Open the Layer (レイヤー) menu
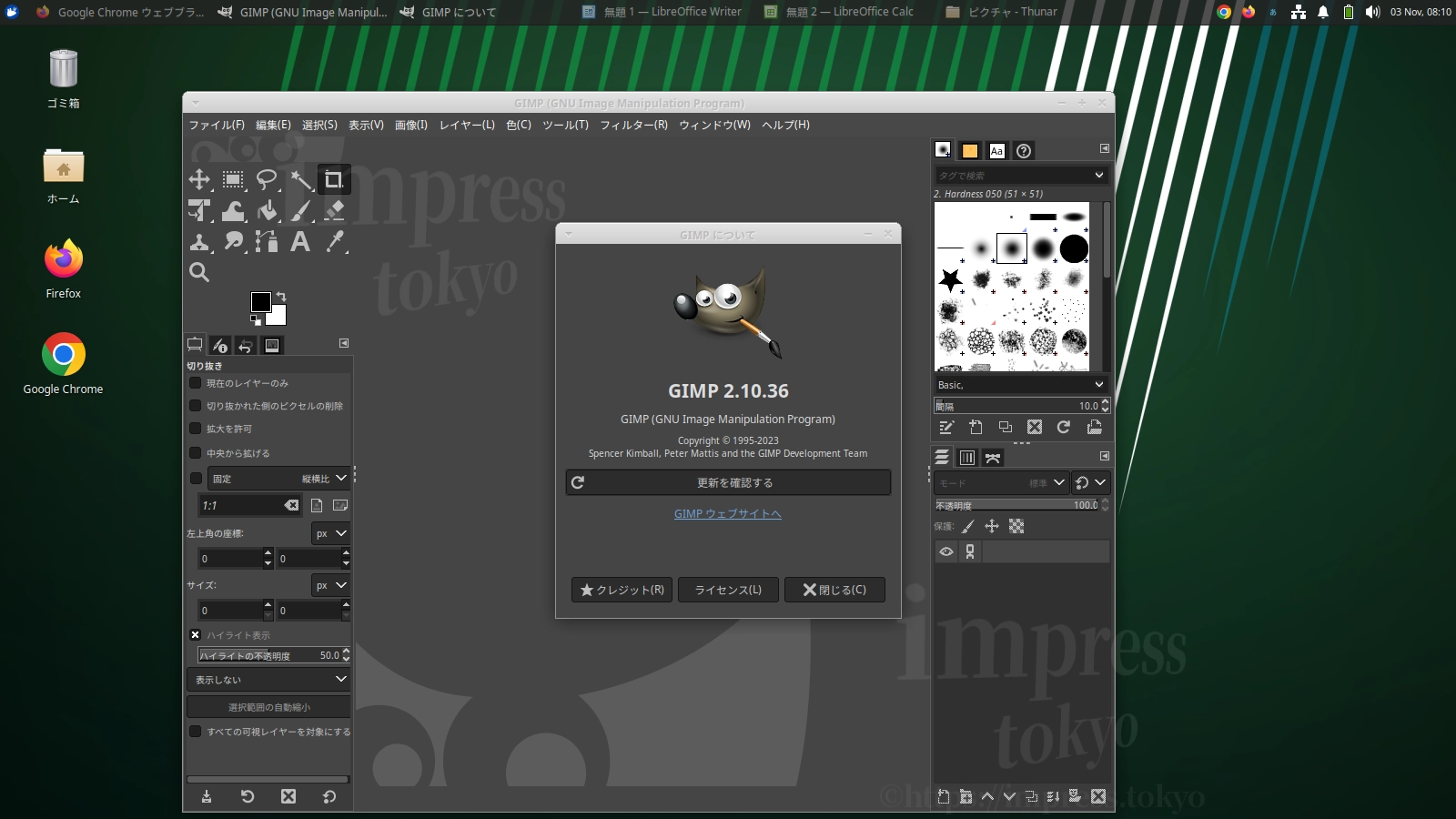Screen dimensions: 1456x819 tap(467, 125)
